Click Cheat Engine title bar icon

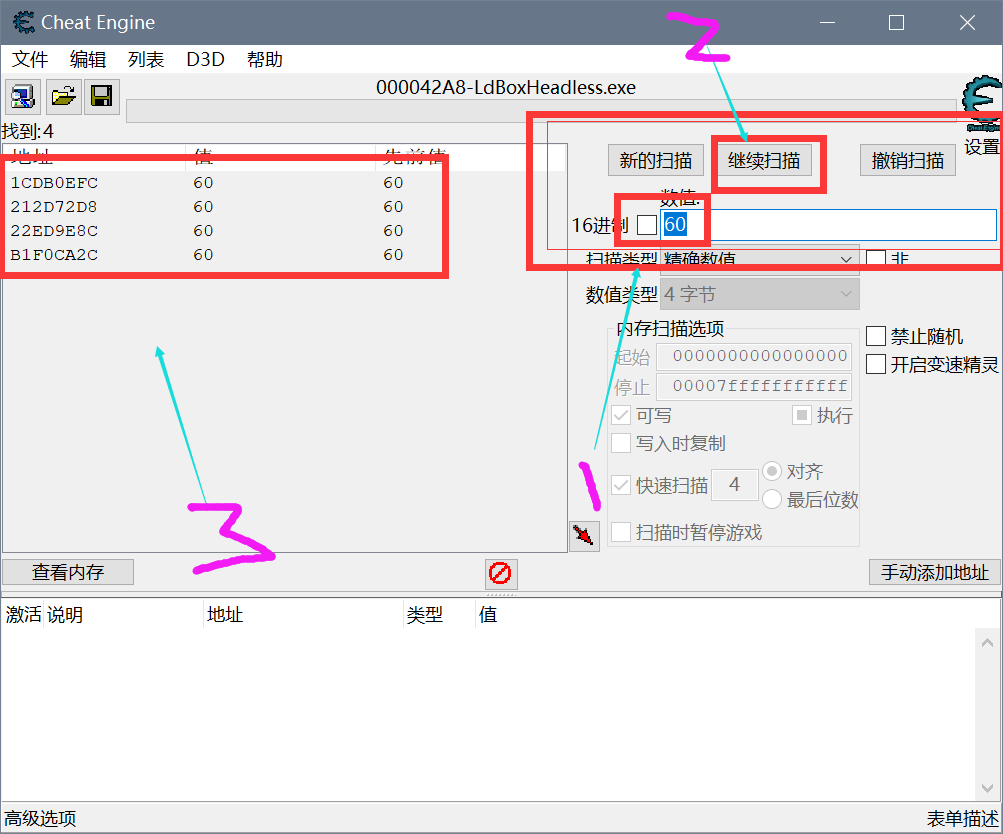24,22
